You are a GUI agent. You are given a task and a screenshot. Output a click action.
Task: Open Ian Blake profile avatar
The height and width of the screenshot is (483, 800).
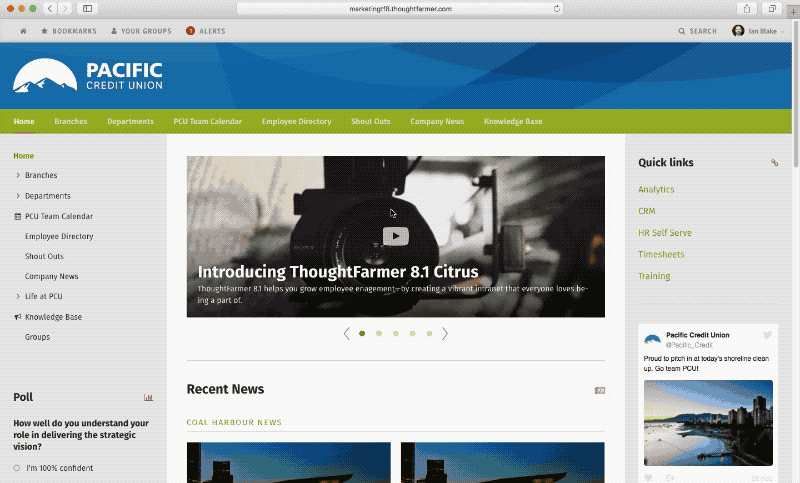[738, 31]
